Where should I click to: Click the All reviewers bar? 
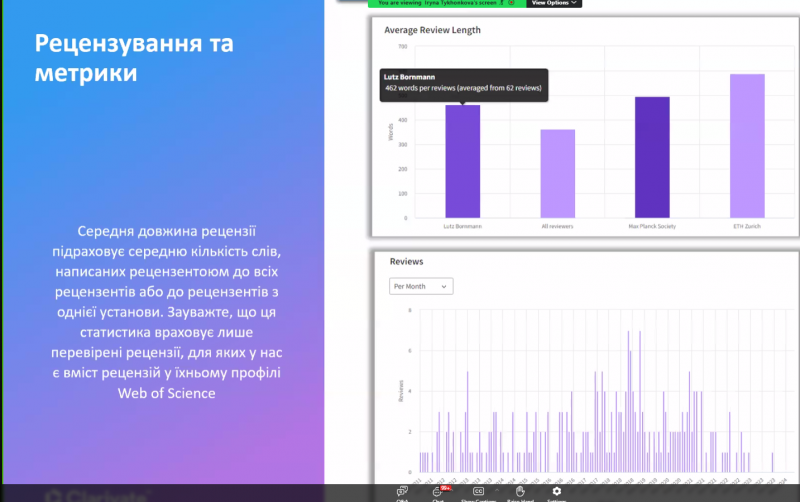pos(558,173)
